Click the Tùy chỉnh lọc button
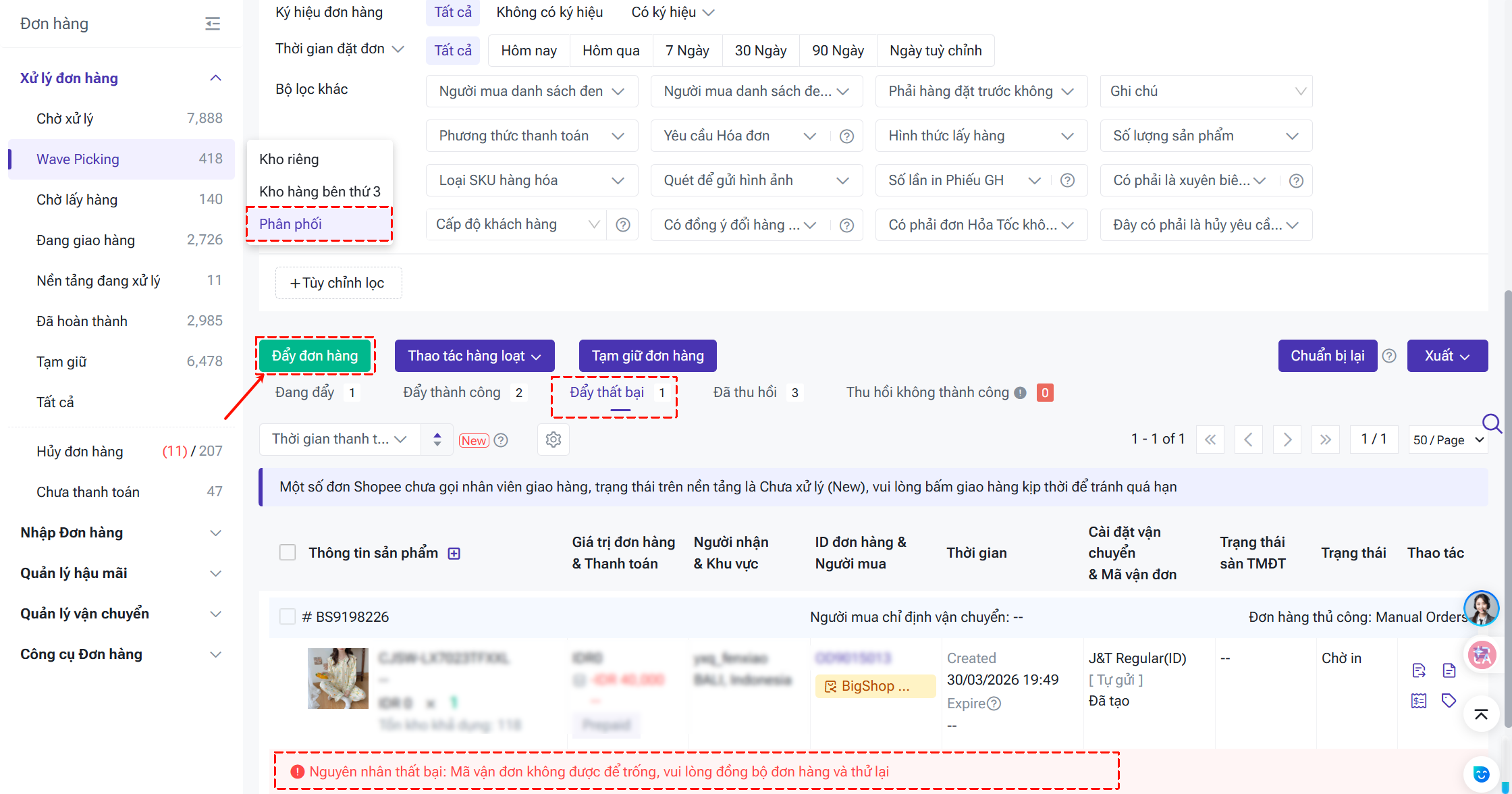Viewport: 1512px width, 794px height. click(x=338, y=282)
